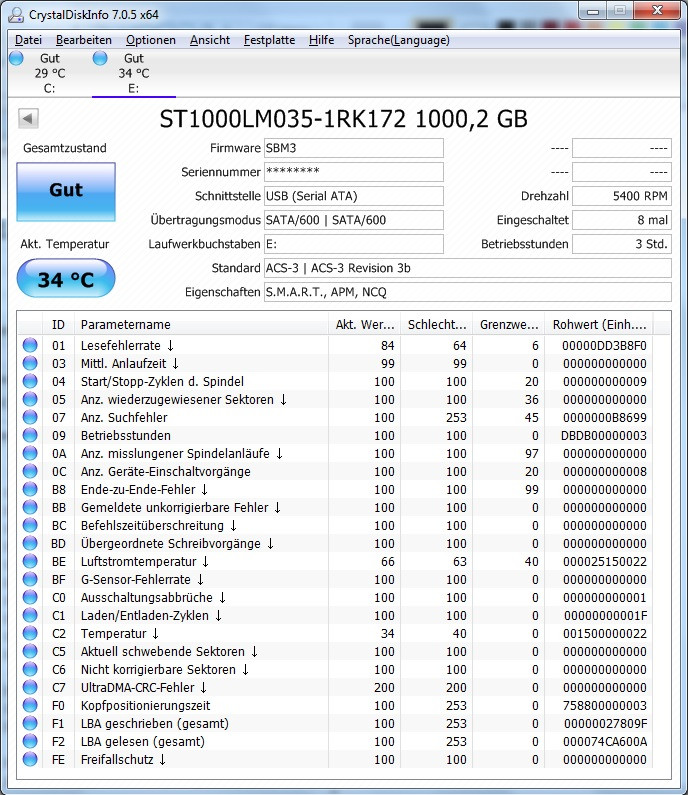Screen dimensions: 690x795
Task: Click the blue status orb for drive C:
Action: (16, 58)
